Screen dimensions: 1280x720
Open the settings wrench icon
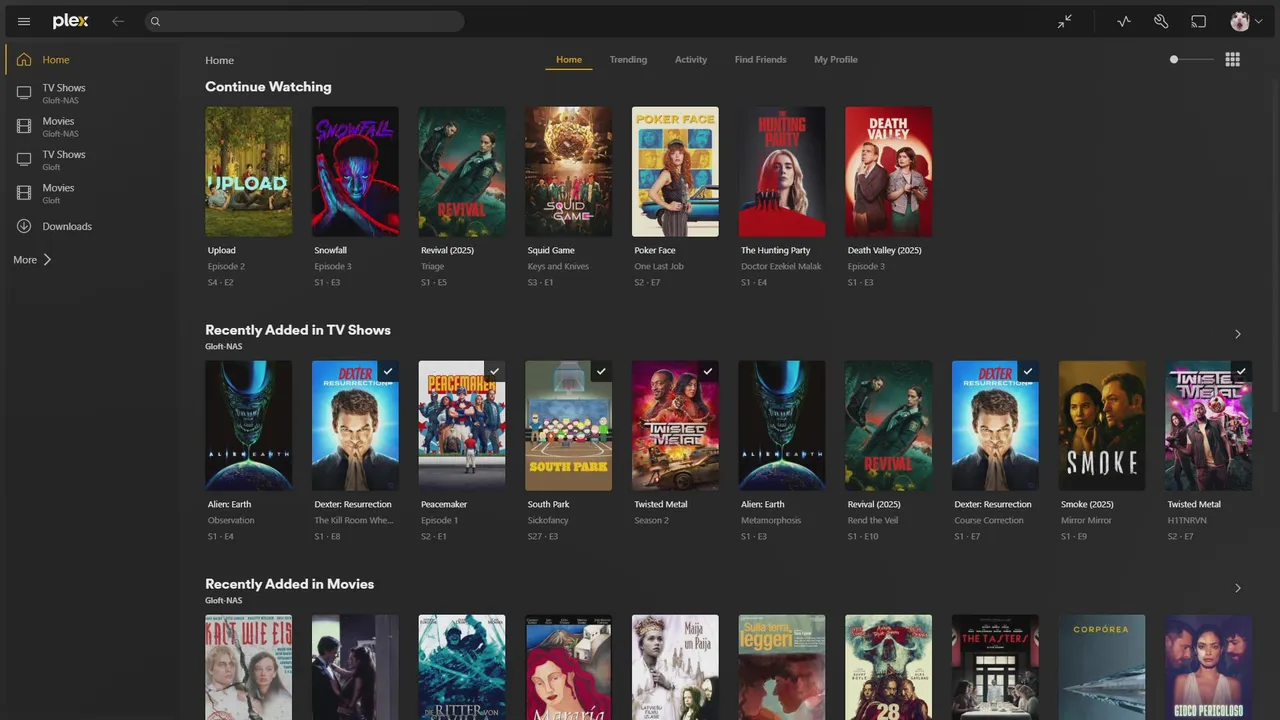[x=1161, y=21]
